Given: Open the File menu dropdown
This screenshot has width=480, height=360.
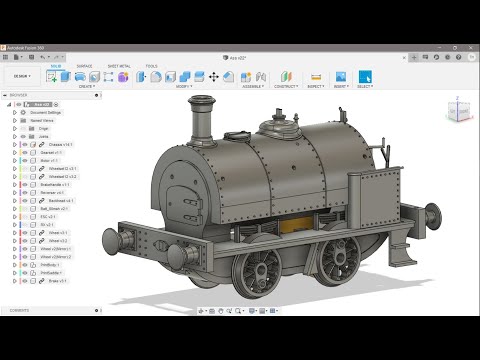Looking at the screenshot, I should tap(18, 57).
